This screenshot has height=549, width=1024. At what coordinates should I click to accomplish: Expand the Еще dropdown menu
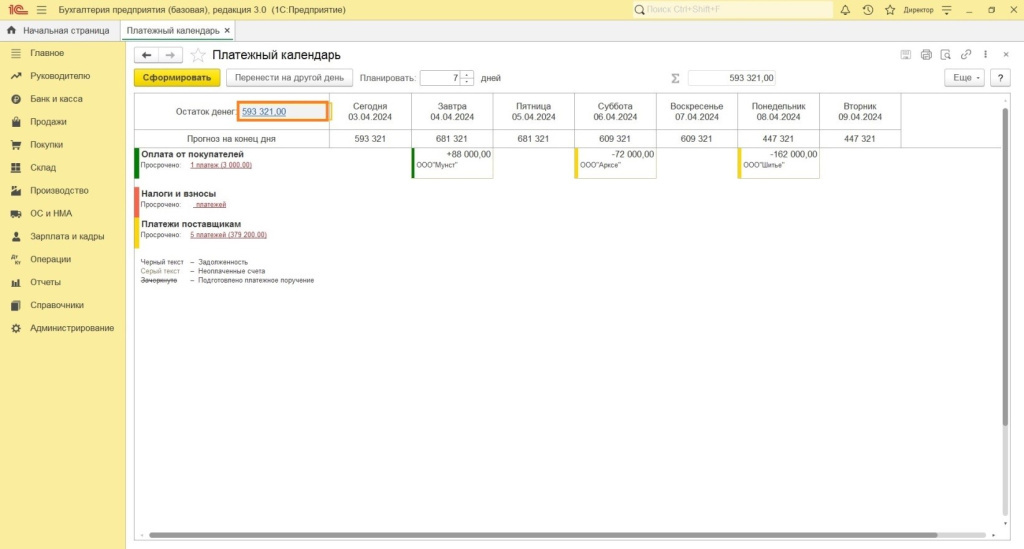[x=964, y=77]
